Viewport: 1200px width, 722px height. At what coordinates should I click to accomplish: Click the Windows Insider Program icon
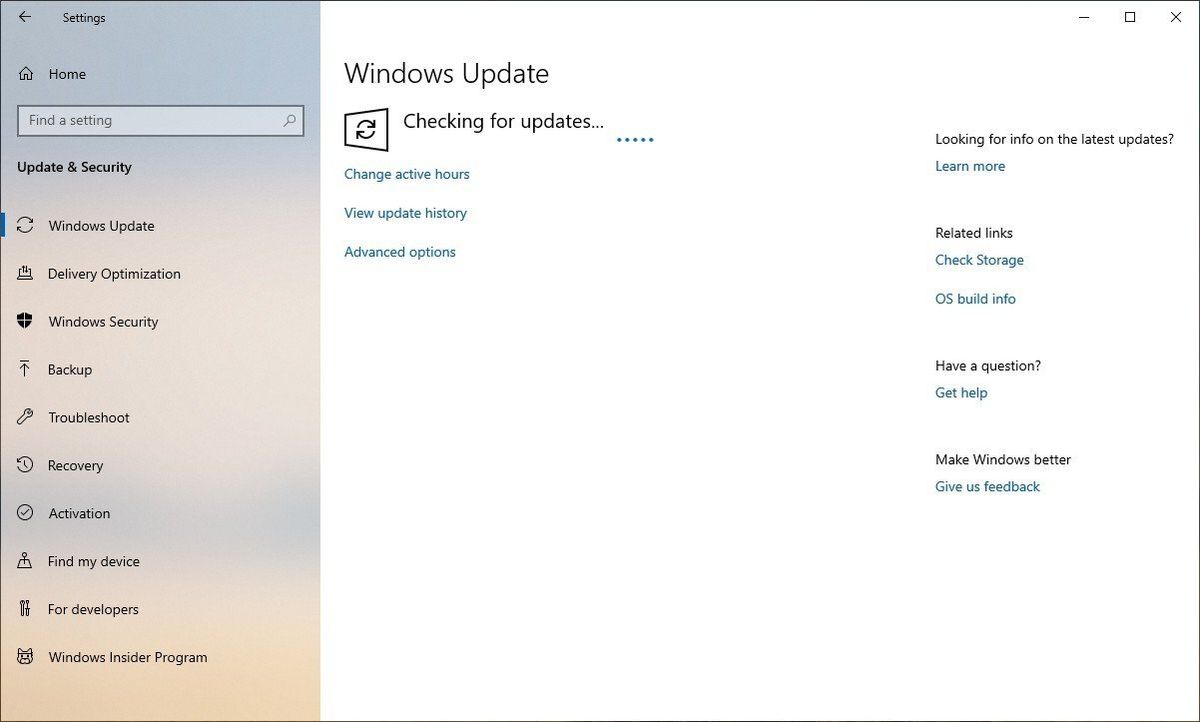(25, 657)
